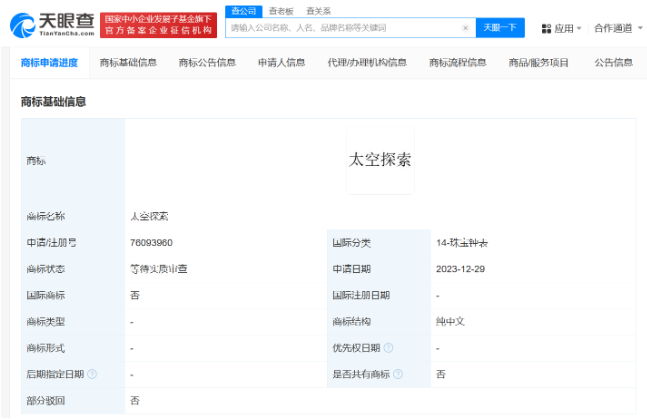The image size is (647, 419).
Task: Select the 查公司 search tab
Action: point(241,10)
